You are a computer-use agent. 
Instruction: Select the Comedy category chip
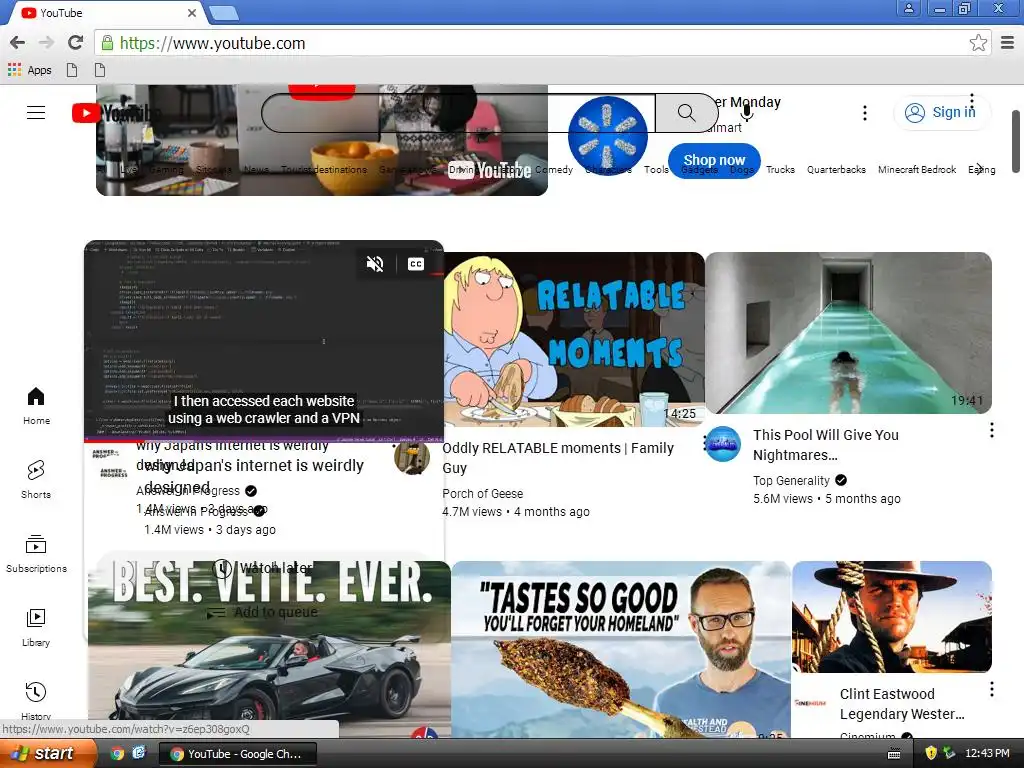[x=554, y=170]
